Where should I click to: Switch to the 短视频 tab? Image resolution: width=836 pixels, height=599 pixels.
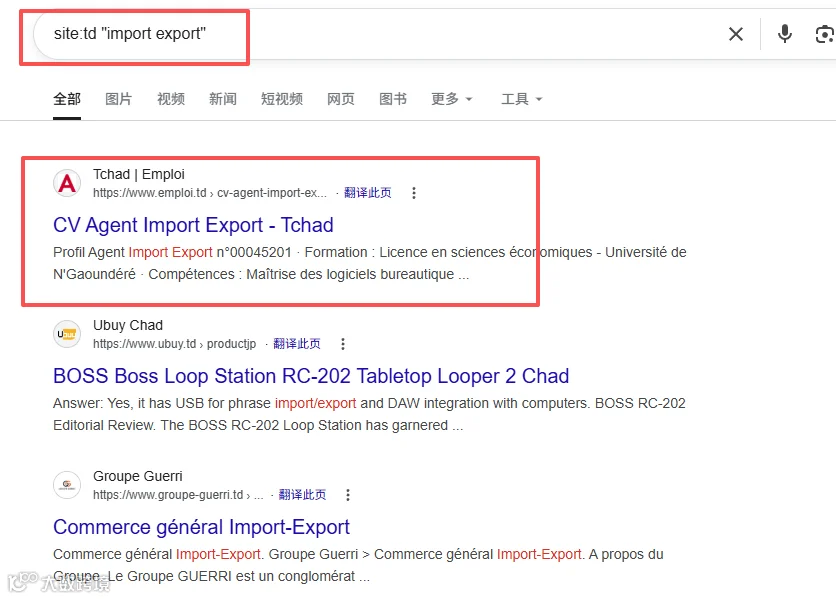tap(282, 99)
